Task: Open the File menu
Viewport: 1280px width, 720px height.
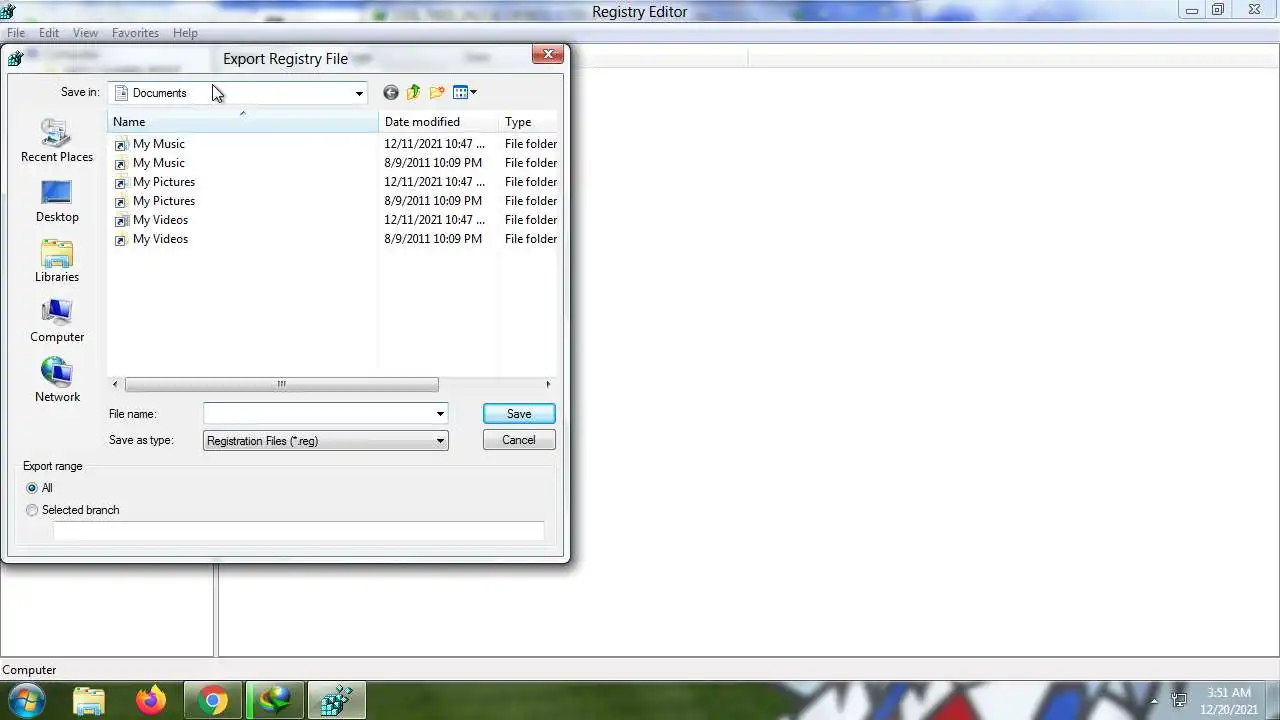Action: [x=16, y=33]
